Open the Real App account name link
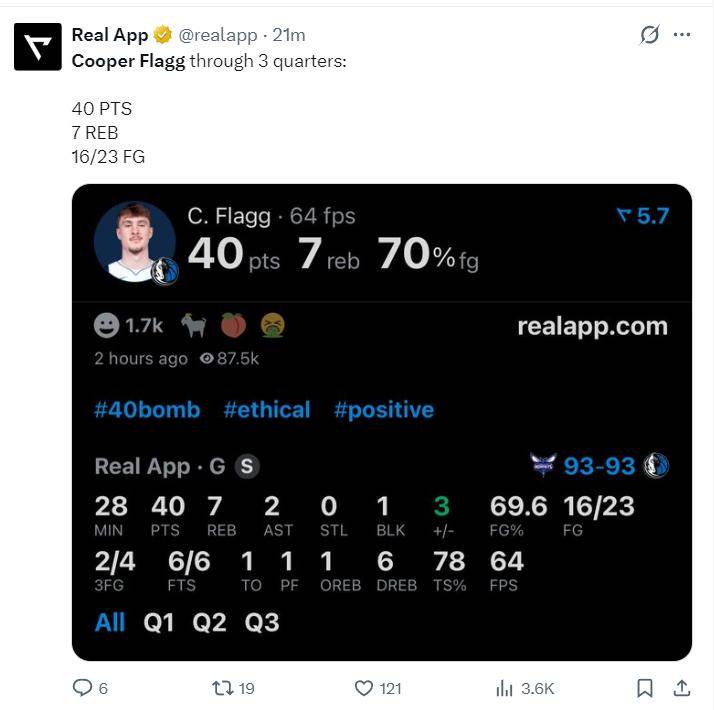 pos(110,35)
